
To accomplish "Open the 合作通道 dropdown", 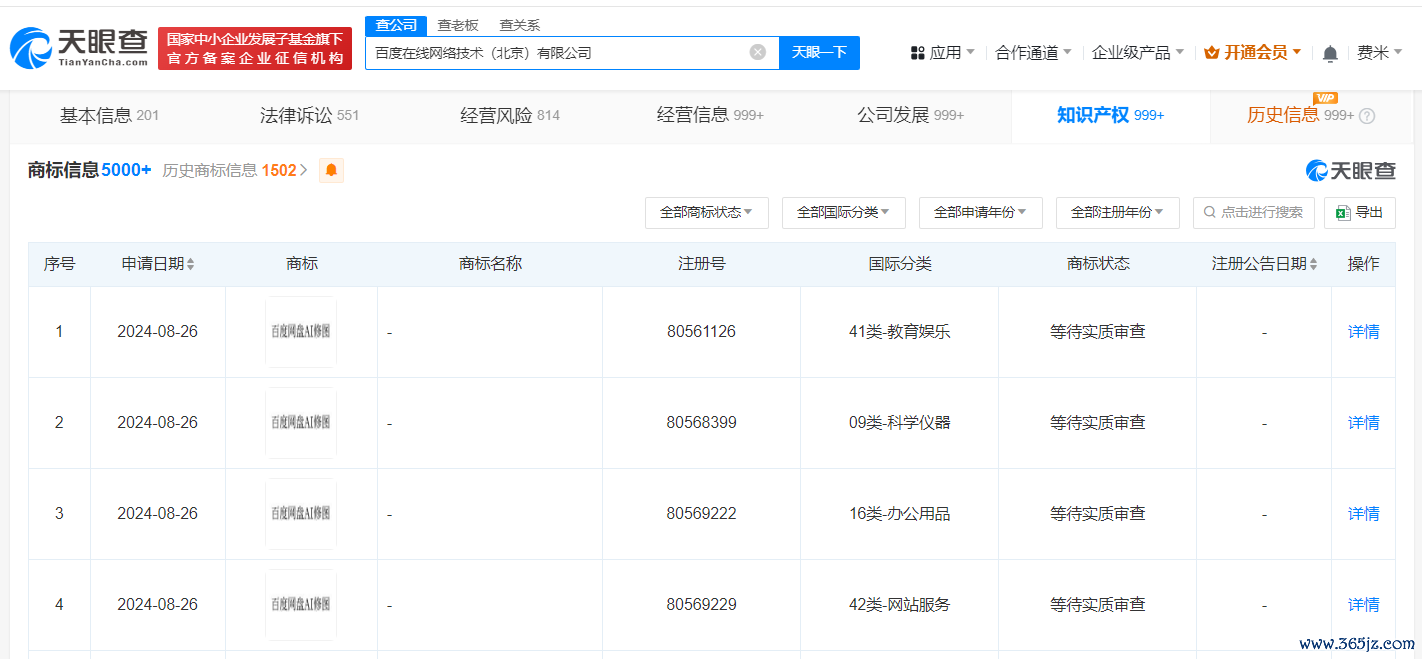I will (1033, 53).
